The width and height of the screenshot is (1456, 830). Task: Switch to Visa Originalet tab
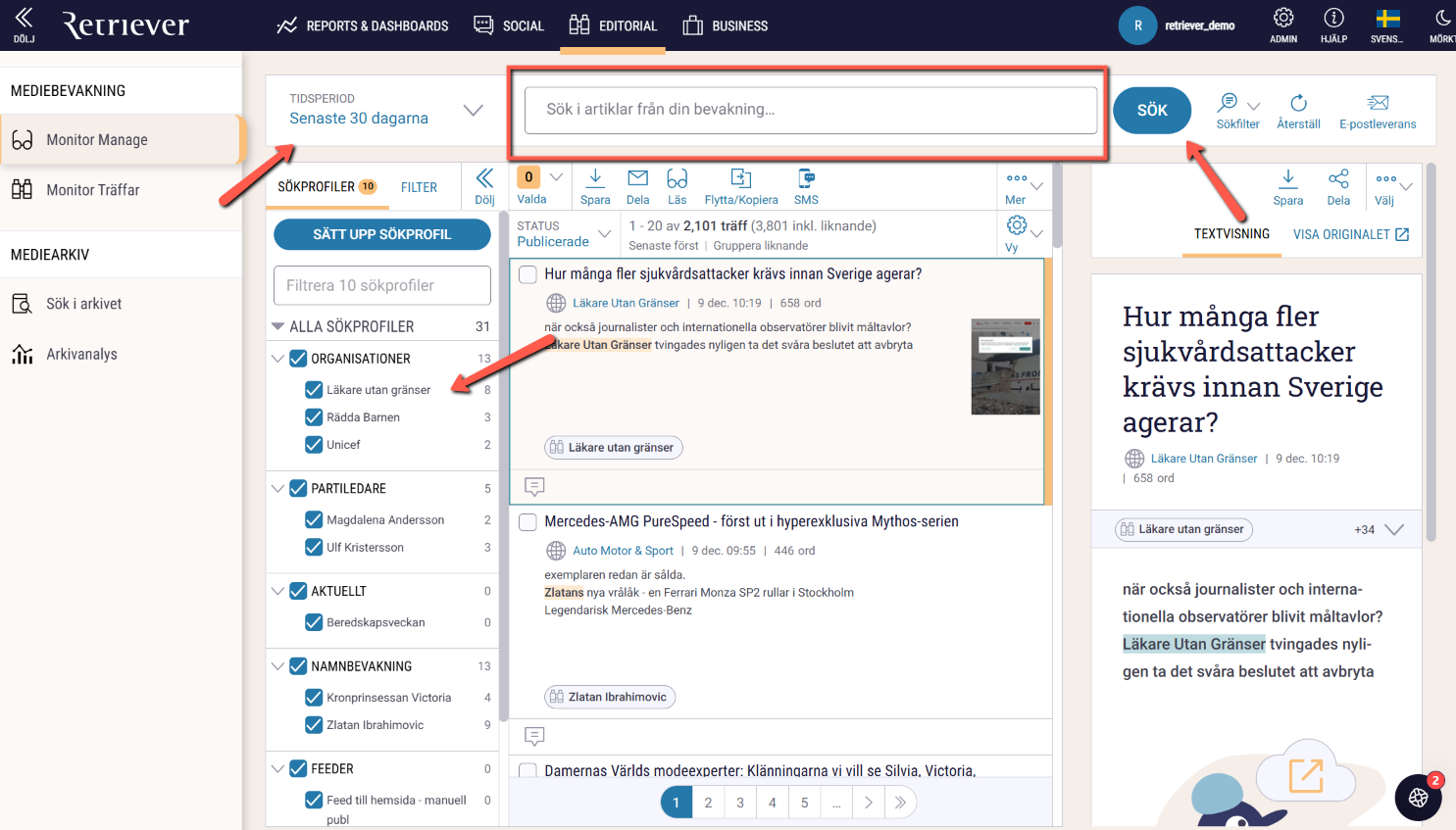coord(1350,234)
